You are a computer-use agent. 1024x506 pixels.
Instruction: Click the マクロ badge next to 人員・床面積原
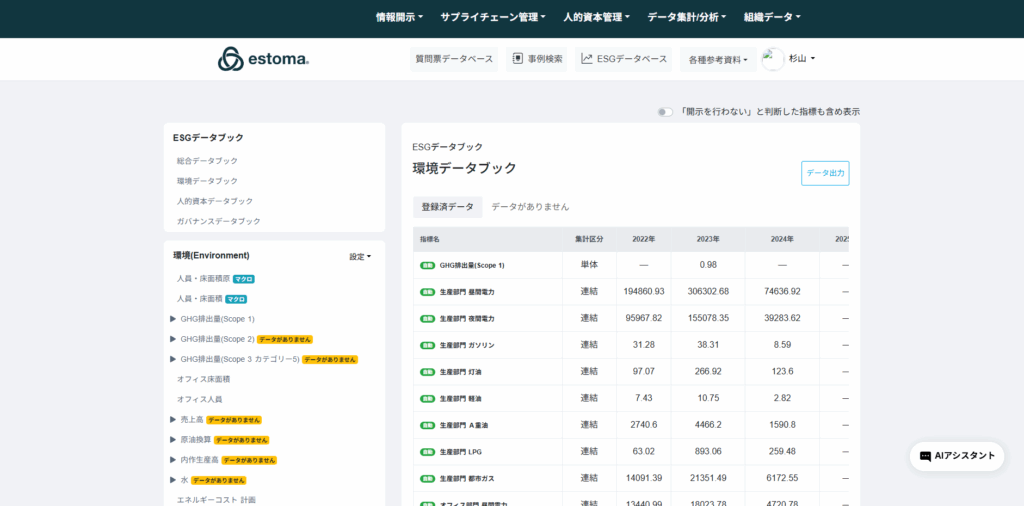click(244, 279)
